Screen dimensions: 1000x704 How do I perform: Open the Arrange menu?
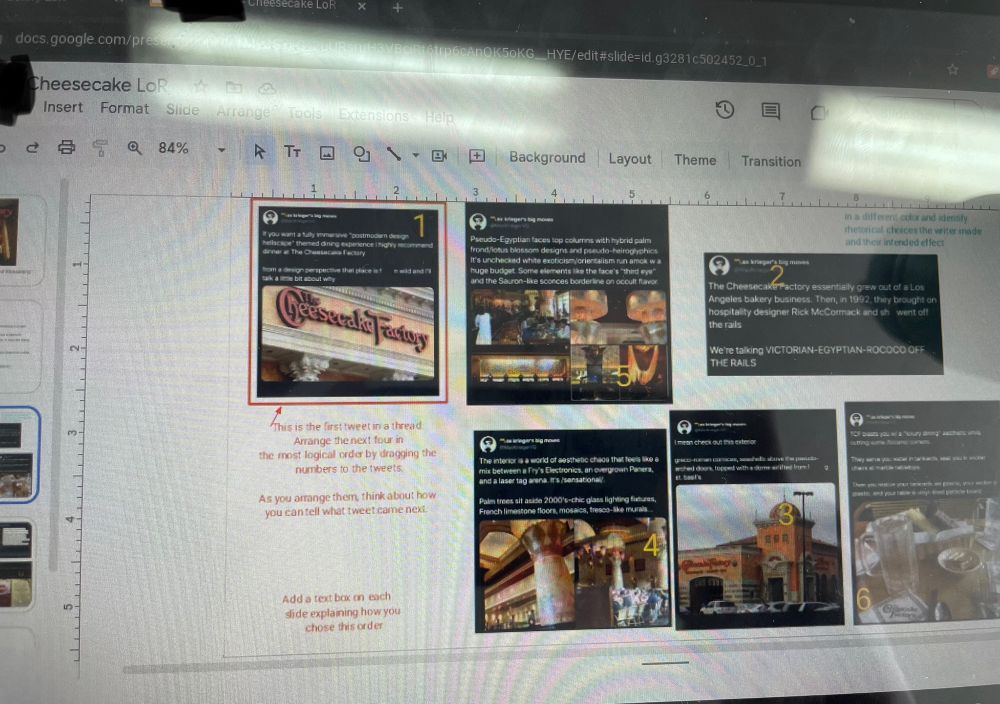click(x=243, y=112)
